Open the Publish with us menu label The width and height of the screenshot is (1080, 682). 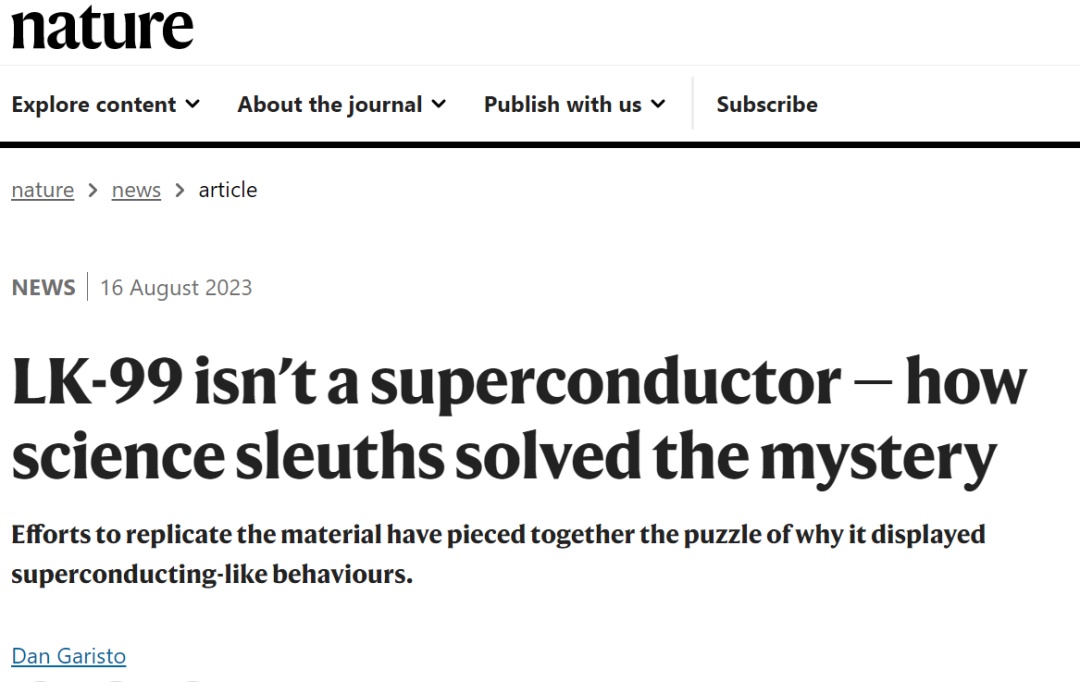(562, 104)
